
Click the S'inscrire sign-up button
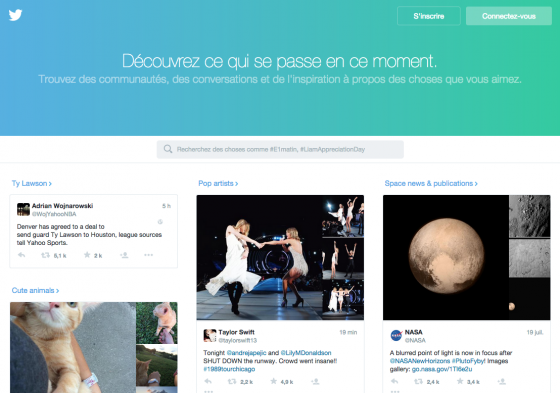[x=429, y=16]
